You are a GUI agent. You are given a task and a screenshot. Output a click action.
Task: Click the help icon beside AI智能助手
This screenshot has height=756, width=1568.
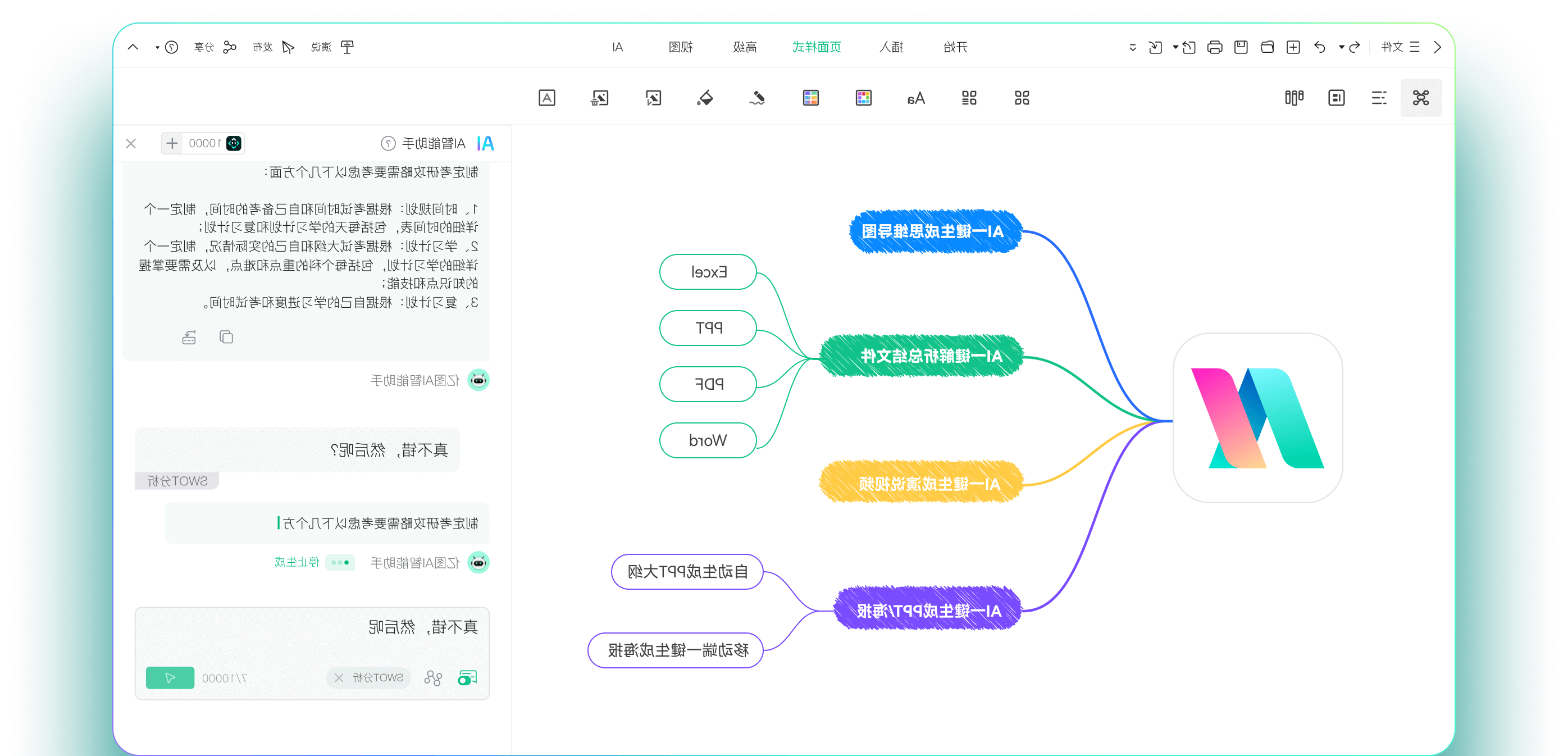[x=388, y=143]
